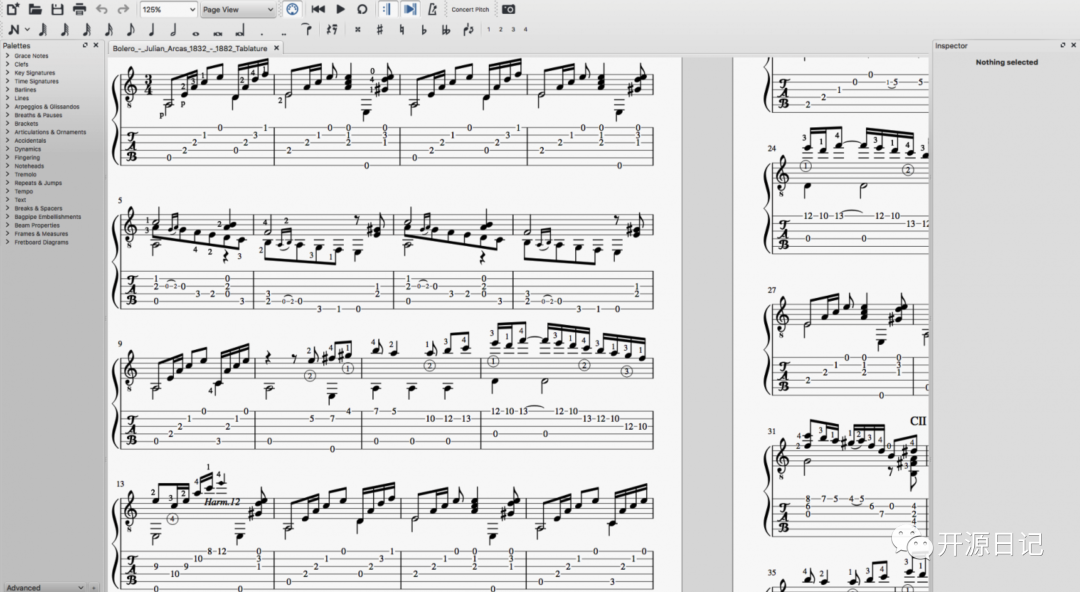The image size is (1080, 592).
Task: Switch to voice 3
Action: (x=513, y=30)
